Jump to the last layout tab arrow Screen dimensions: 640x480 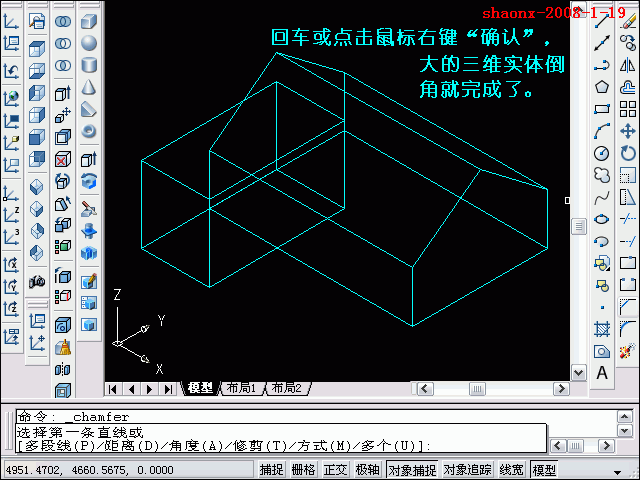click(168, 389)
